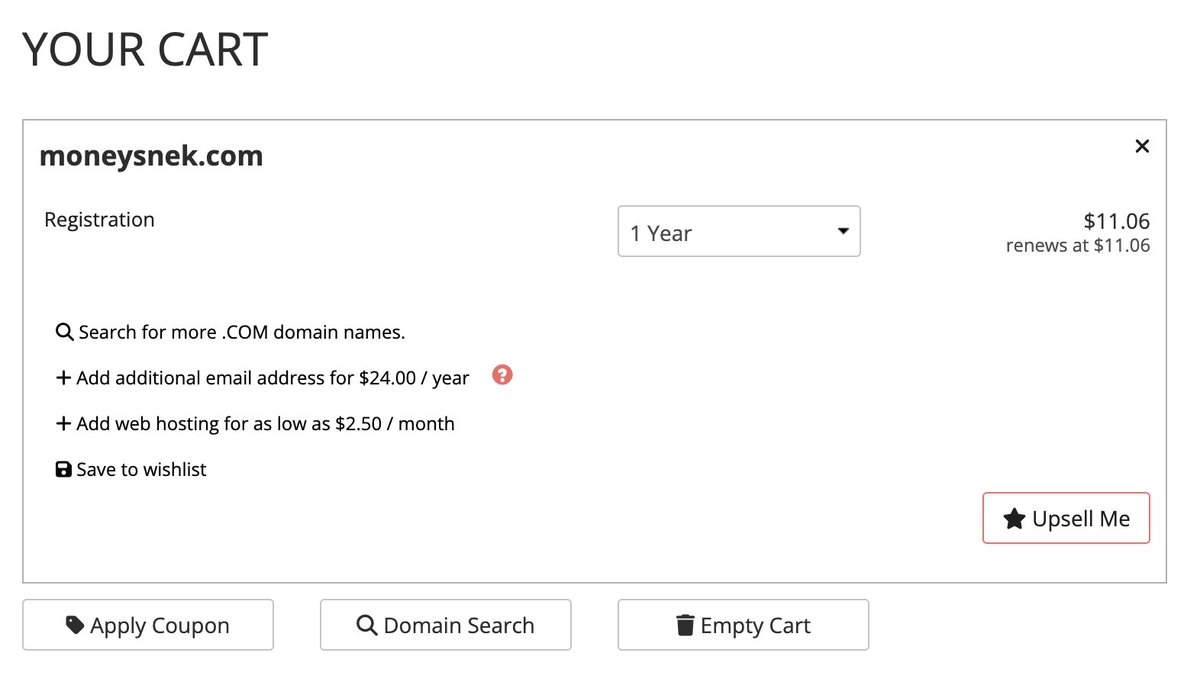Click the Apply Coupon button
This screenshot has width=1200, height=685.
click(x=148, y=625)
